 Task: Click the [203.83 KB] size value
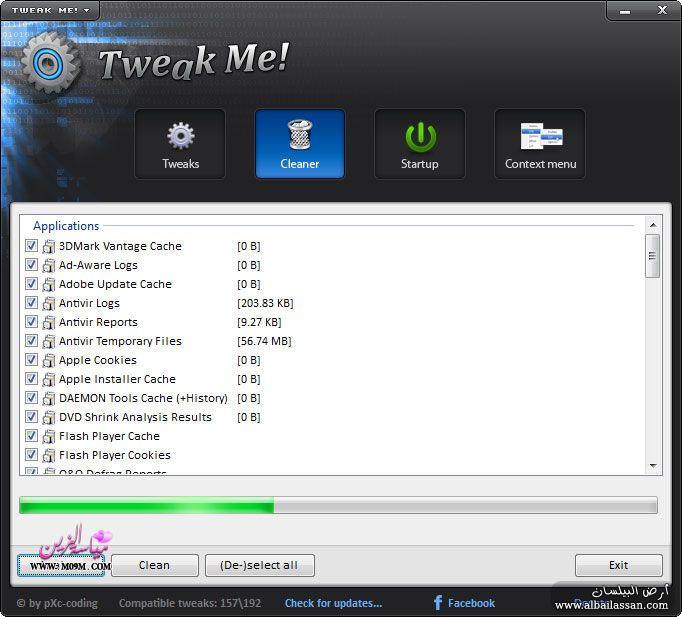click(x=265, y=303)
